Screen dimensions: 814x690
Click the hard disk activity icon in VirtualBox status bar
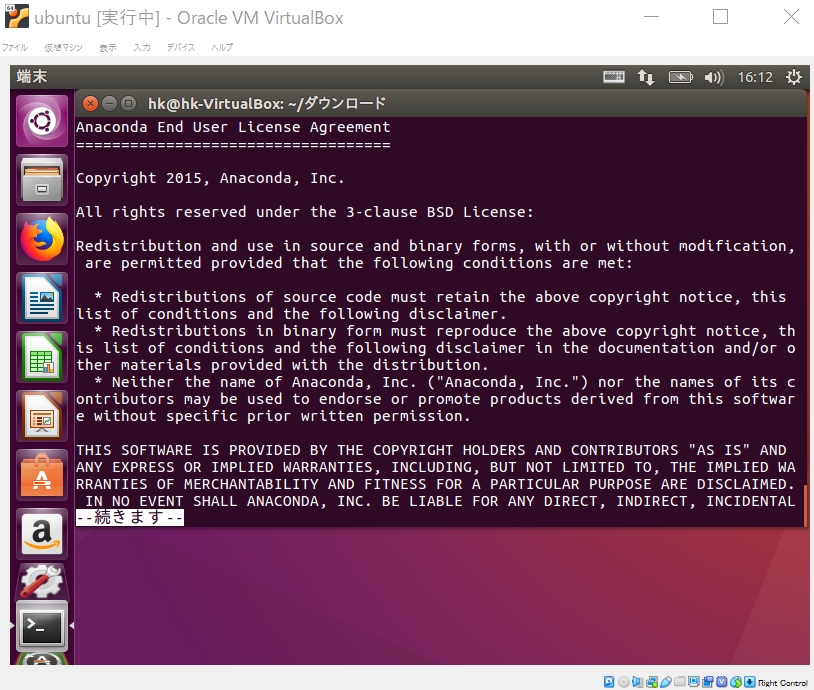(609, 682)
